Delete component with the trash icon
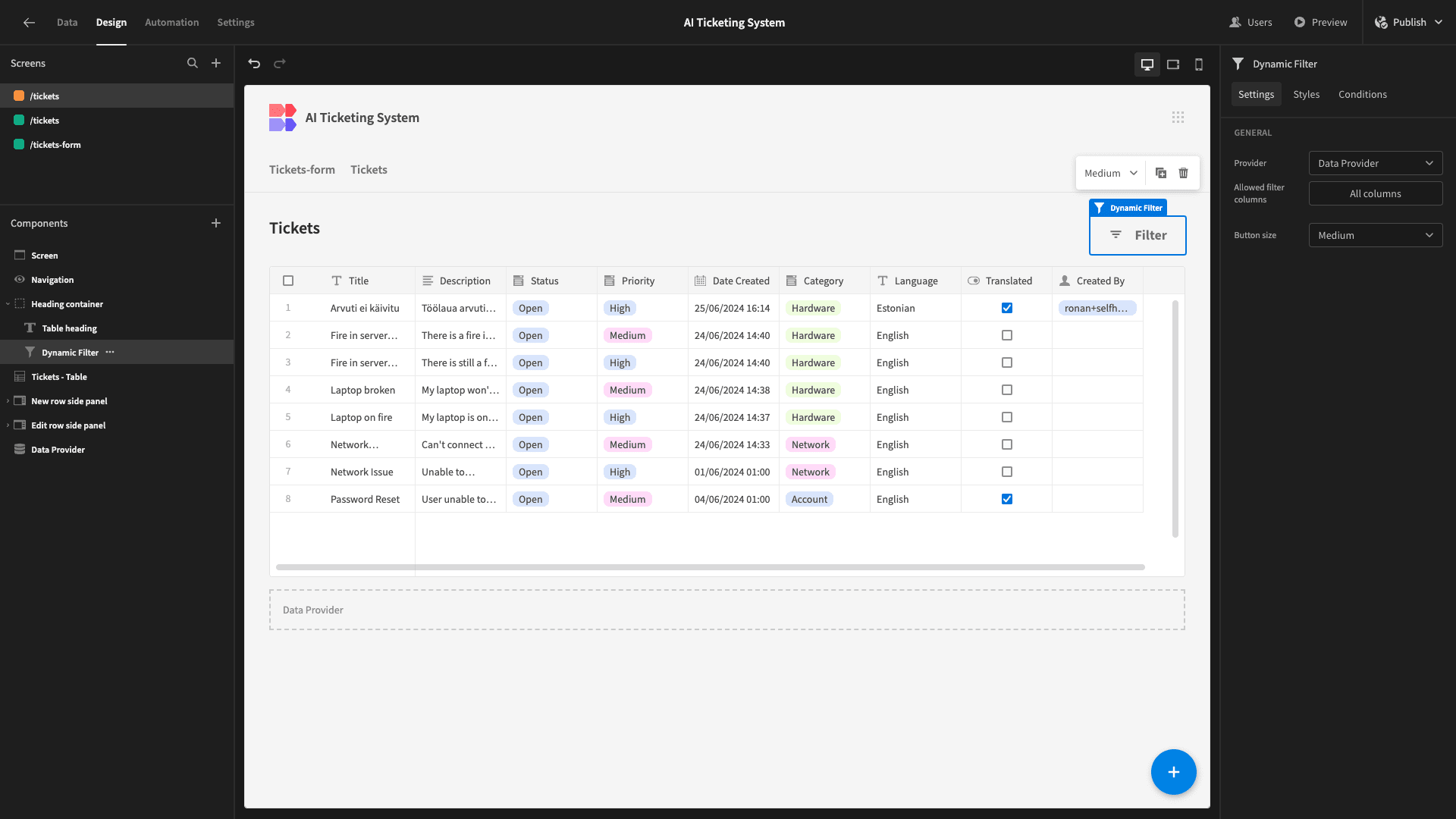The height and width of the screenshot is (819, 1456). click(x=1184, y=173)
